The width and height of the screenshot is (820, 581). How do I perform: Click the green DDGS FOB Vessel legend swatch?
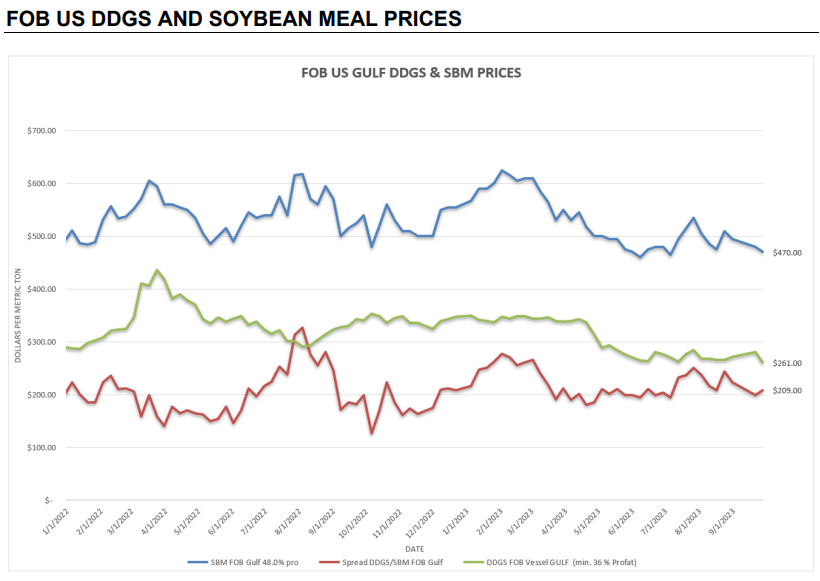pos(474,562)
